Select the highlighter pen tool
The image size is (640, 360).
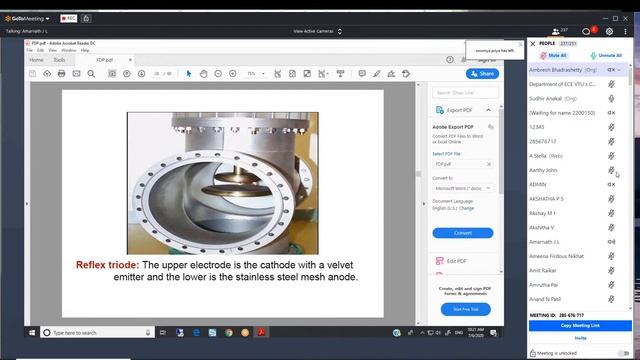(x=376, y=74)
